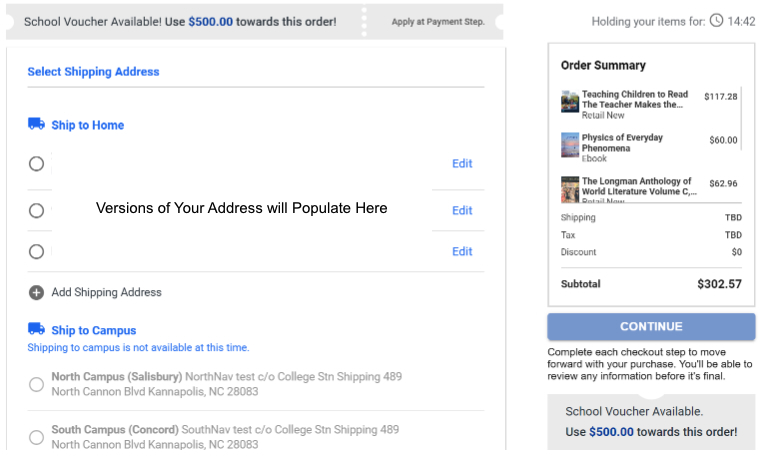
Task: Edit the second shipping address
Action: [x=462, y=211]
